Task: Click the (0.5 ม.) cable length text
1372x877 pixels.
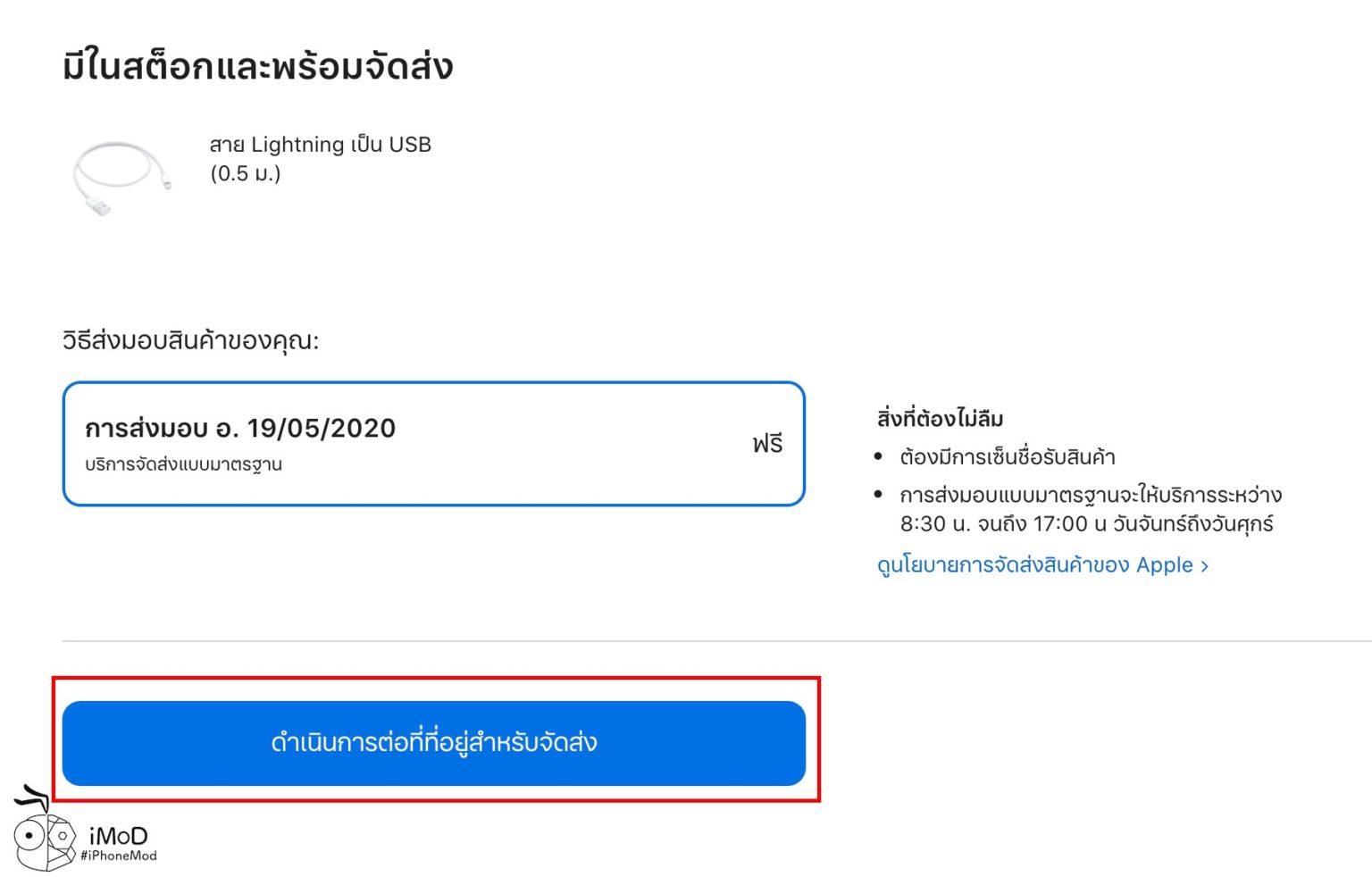Action: (246, 173)
